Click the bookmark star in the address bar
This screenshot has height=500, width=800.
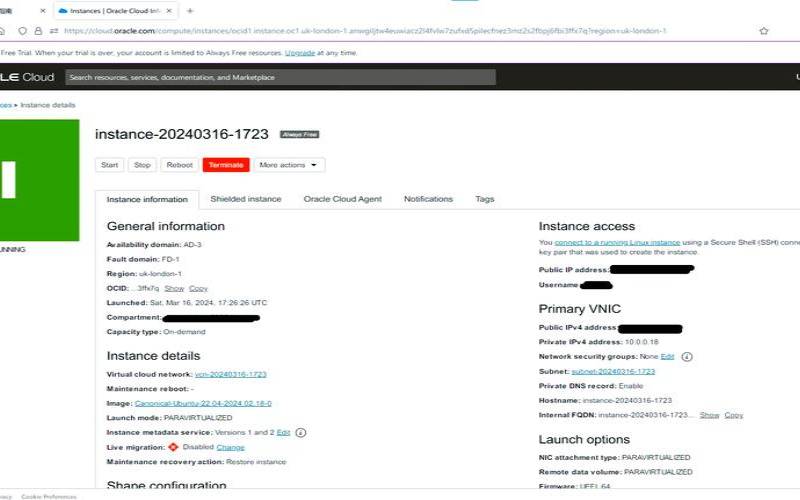click(764, 31)
